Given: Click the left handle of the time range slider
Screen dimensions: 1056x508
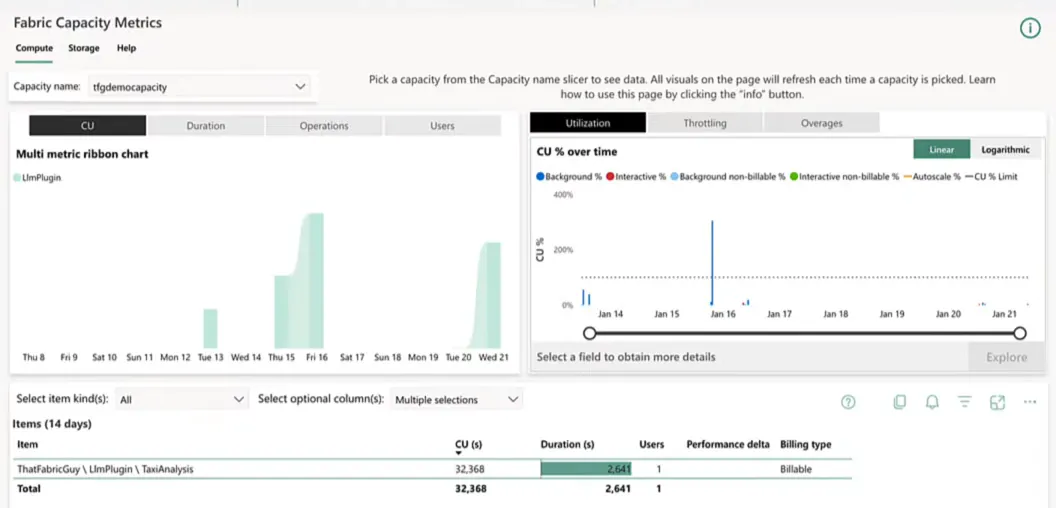Looking at the screenshot, I should click(590, 333).
